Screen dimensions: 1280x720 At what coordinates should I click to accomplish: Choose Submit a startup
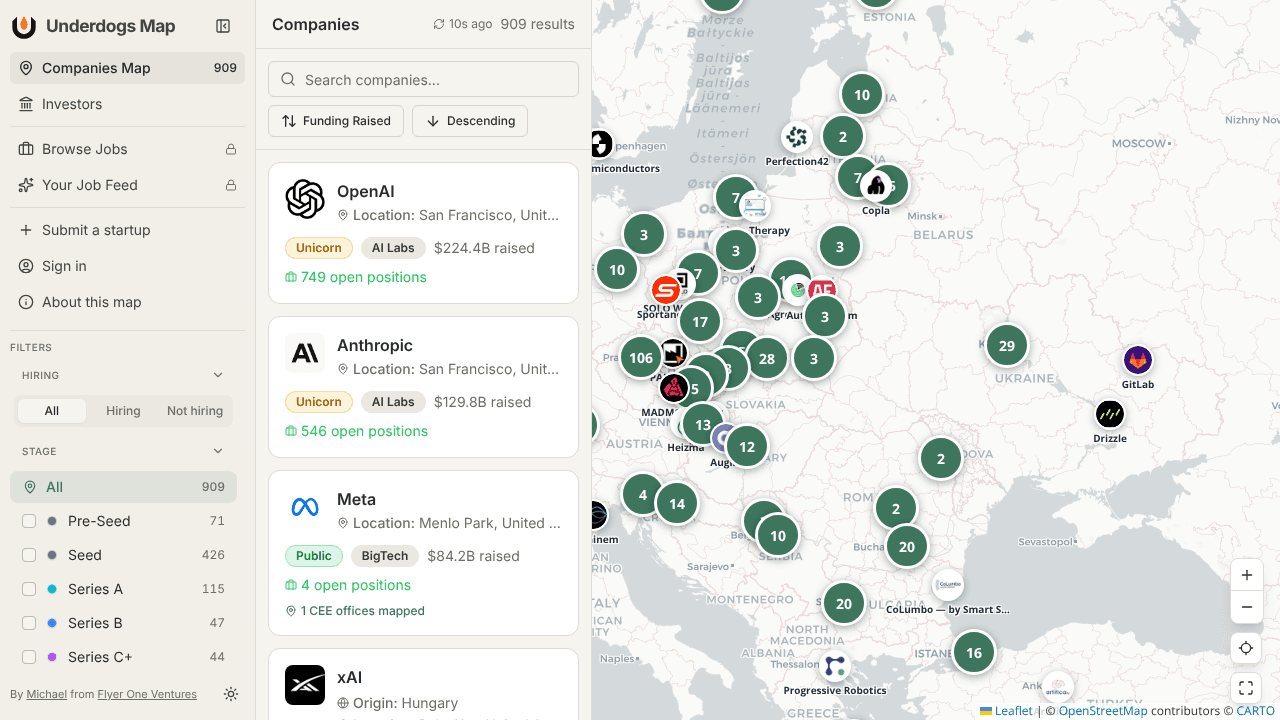pyautogui.click(x=127, y=230)
